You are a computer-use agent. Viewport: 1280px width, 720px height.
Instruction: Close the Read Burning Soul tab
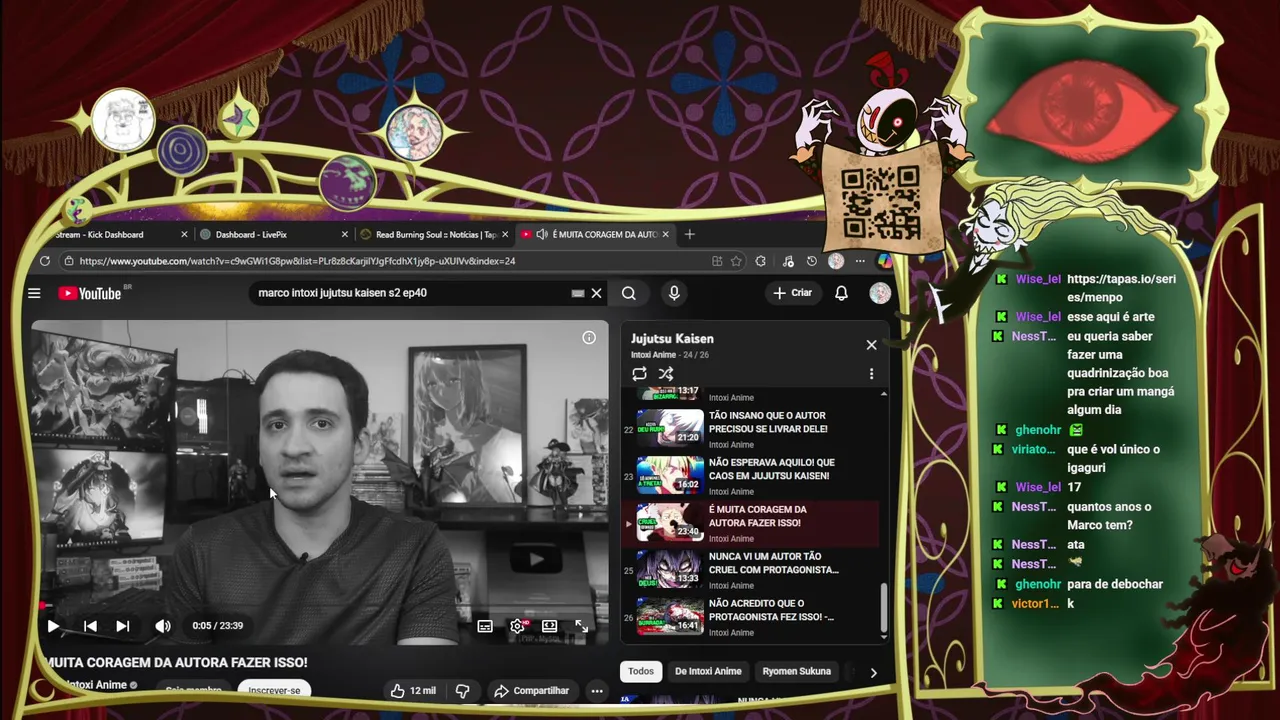505,234
